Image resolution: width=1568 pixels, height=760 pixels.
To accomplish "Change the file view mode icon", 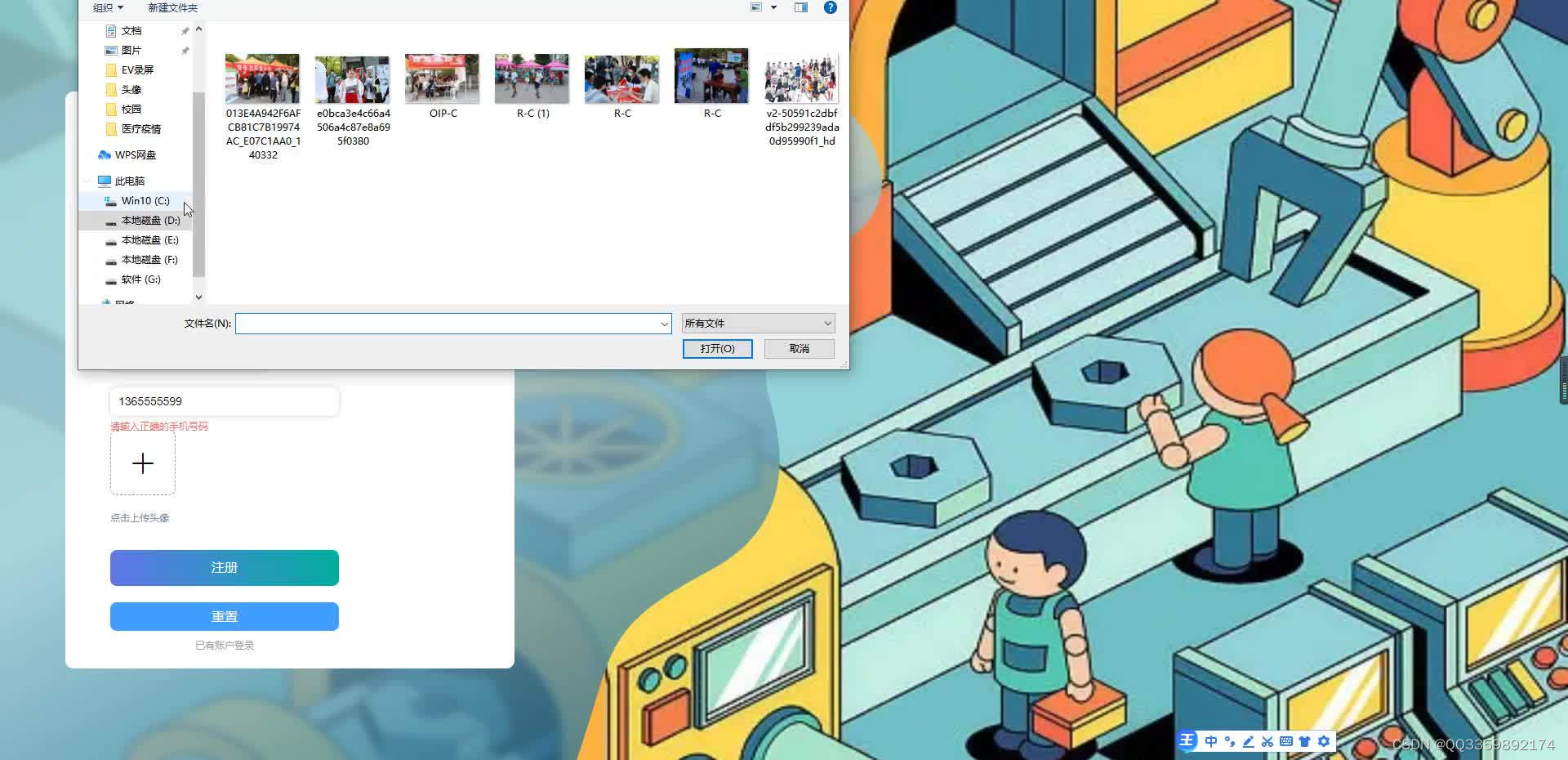I will (756, 7).
